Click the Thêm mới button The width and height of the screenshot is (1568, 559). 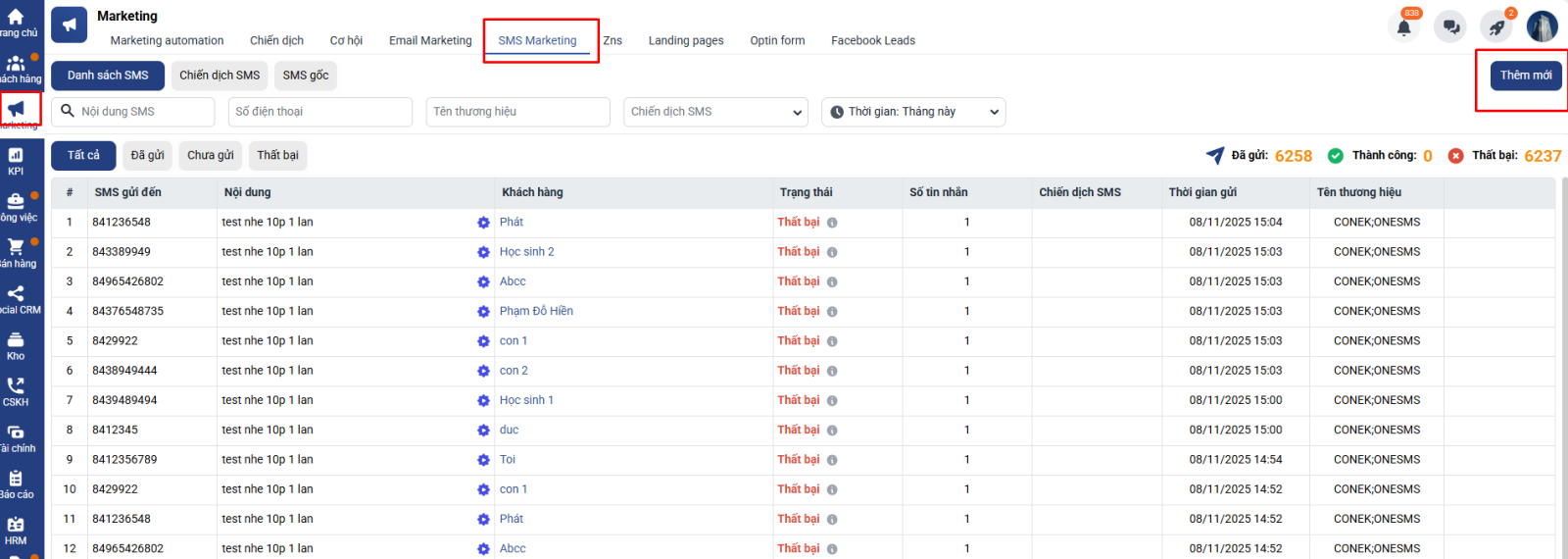pyautogui.click(x=1525, y=76)
